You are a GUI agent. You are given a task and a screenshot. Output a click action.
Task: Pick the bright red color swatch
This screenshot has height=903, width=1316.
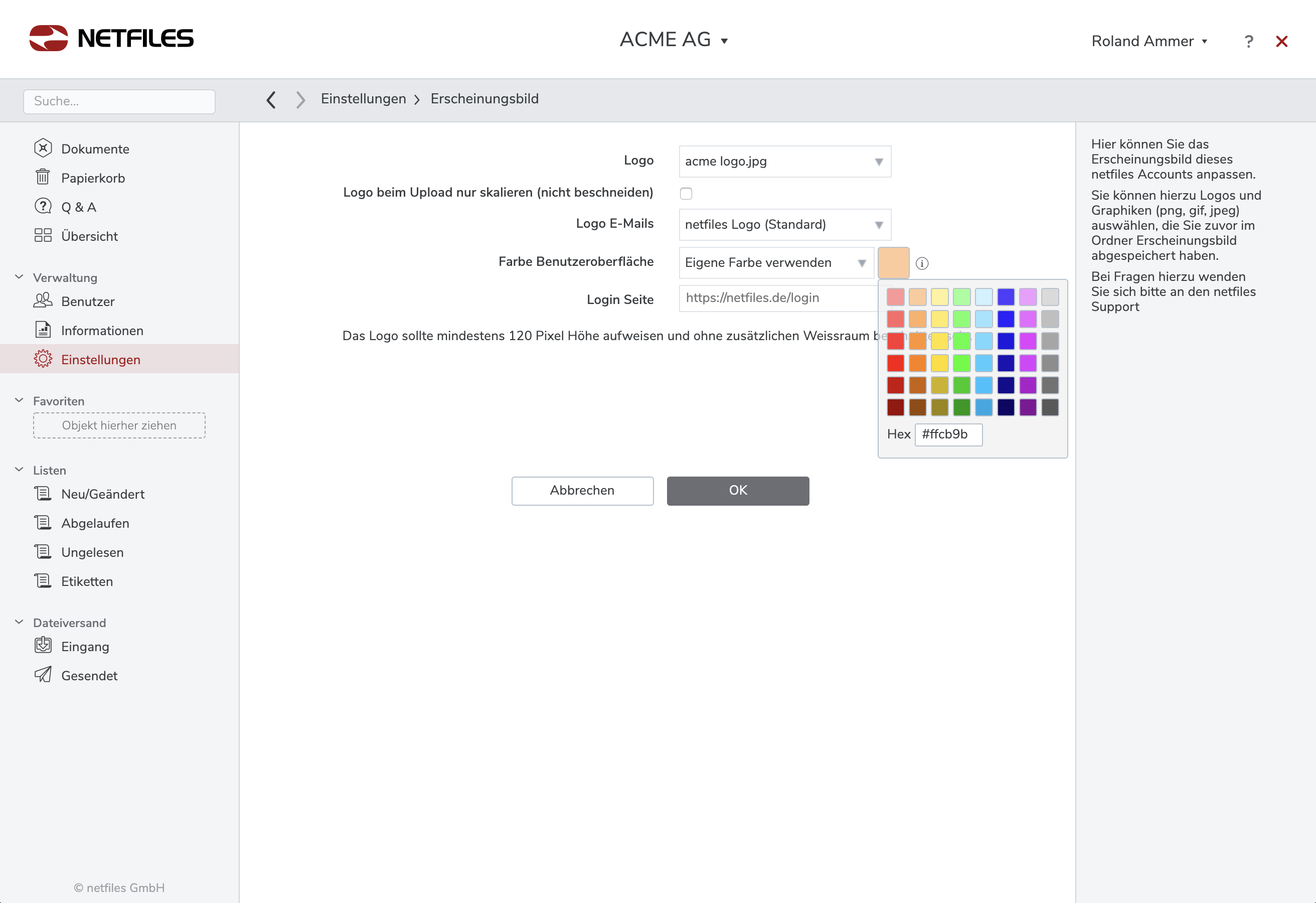pyautogui.click(x=895, y=363)
